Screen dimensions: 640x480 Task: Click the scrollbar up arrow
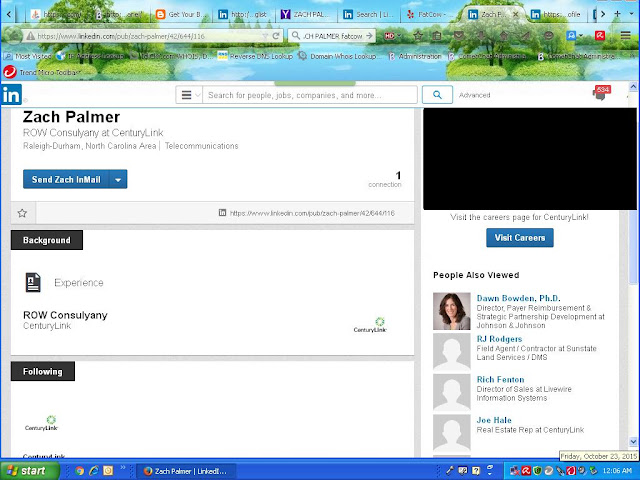click(633, 87)
